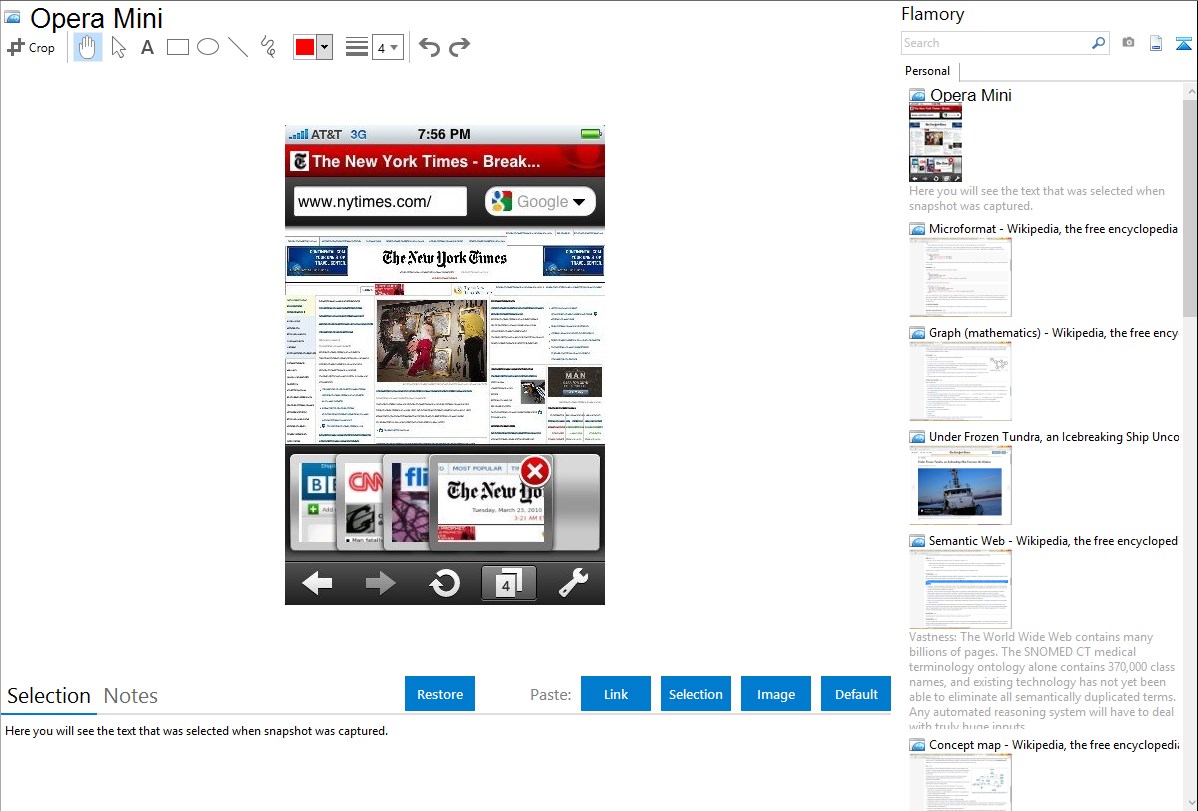Click the icon beside Microformat entry
Viewport: 1198px width, 811px height.
[918, 229]
